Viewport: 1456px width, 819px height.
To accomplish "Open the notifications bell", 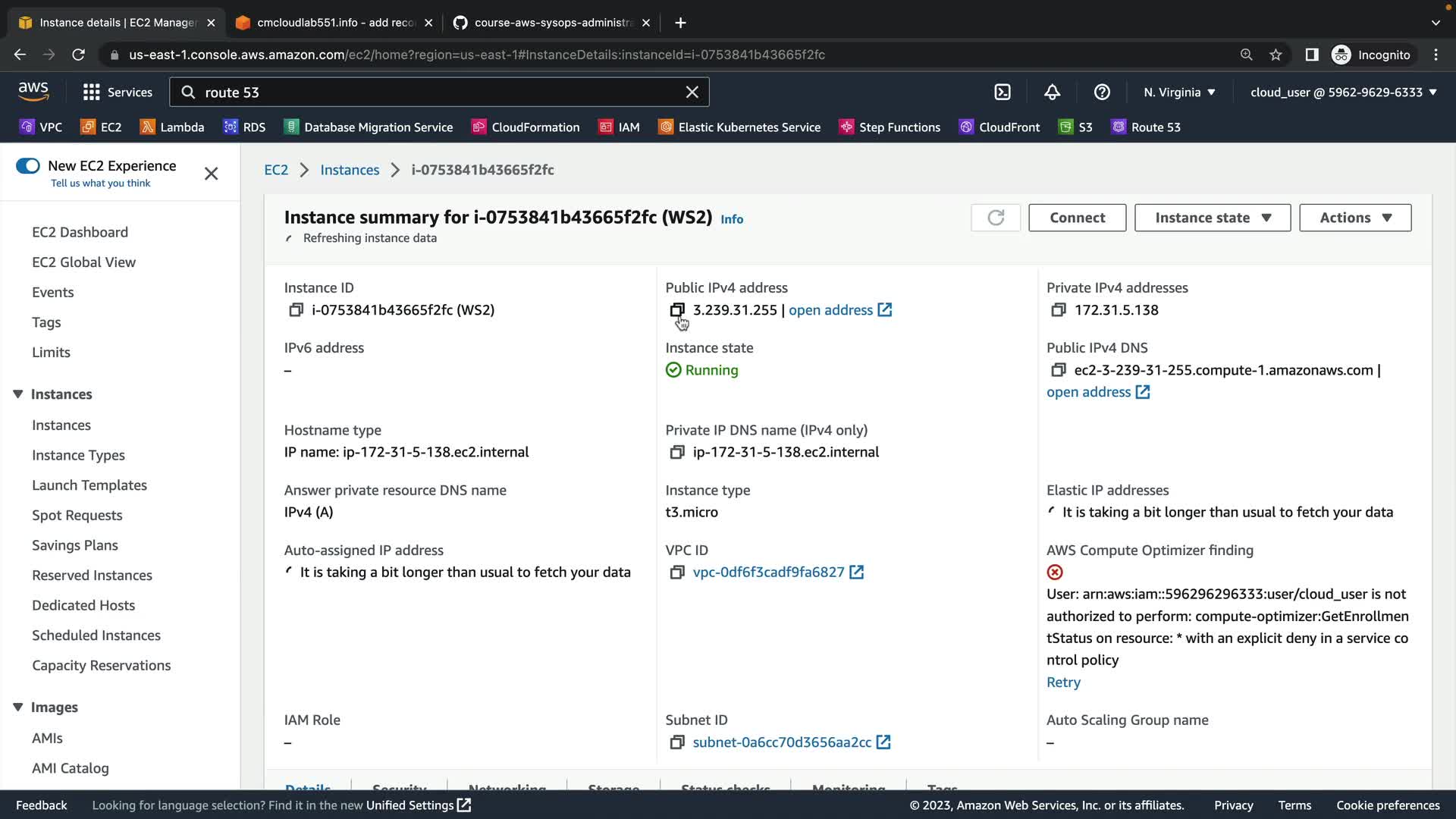I will (x=1052, y=92).
